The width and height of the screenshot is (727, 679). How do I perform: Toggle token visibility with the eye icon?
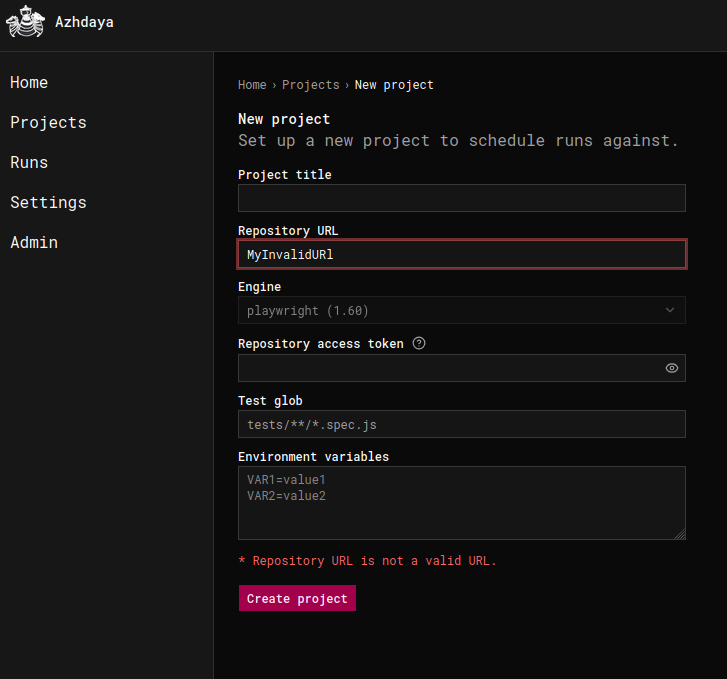(x=671, y=368)
